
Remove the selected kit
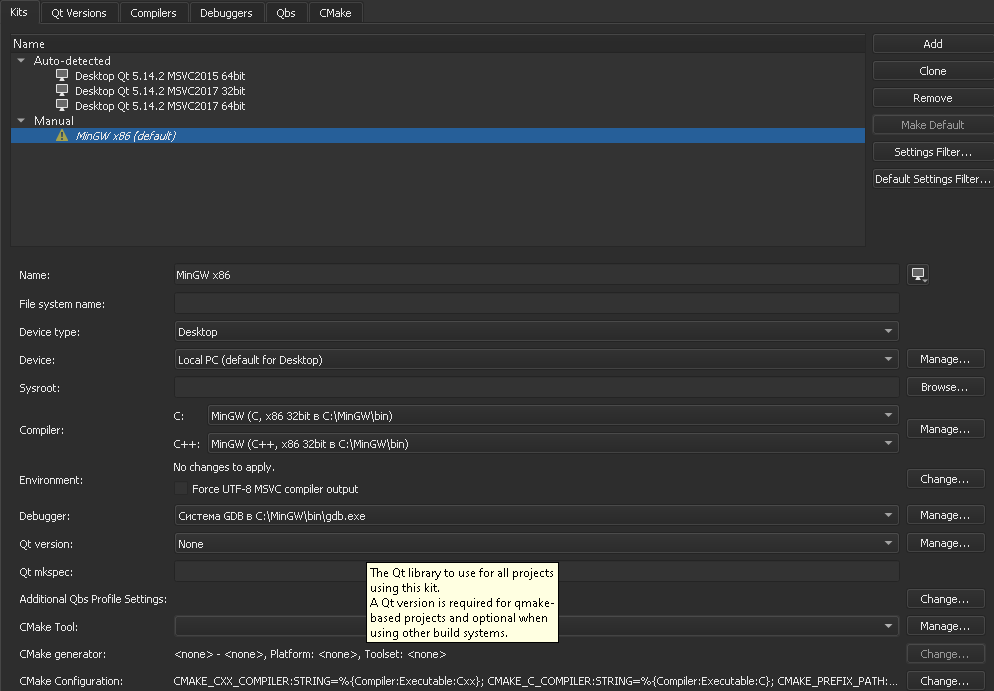tap(933, 98)
